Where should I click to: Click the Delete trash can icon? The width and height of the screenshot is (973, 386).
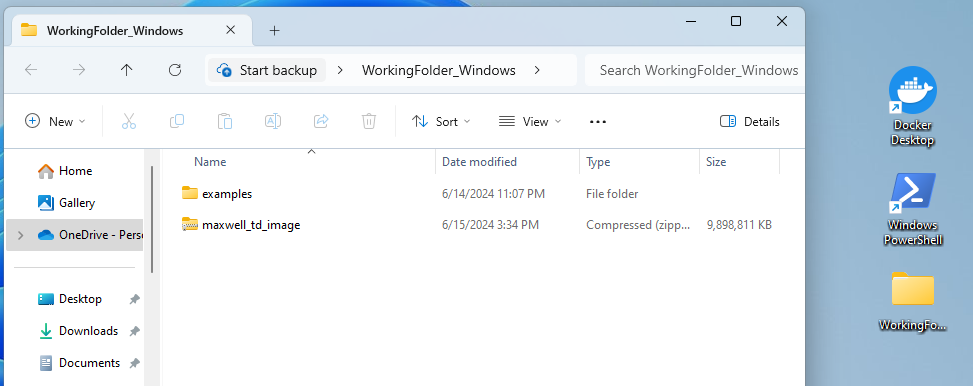(369, 122)
